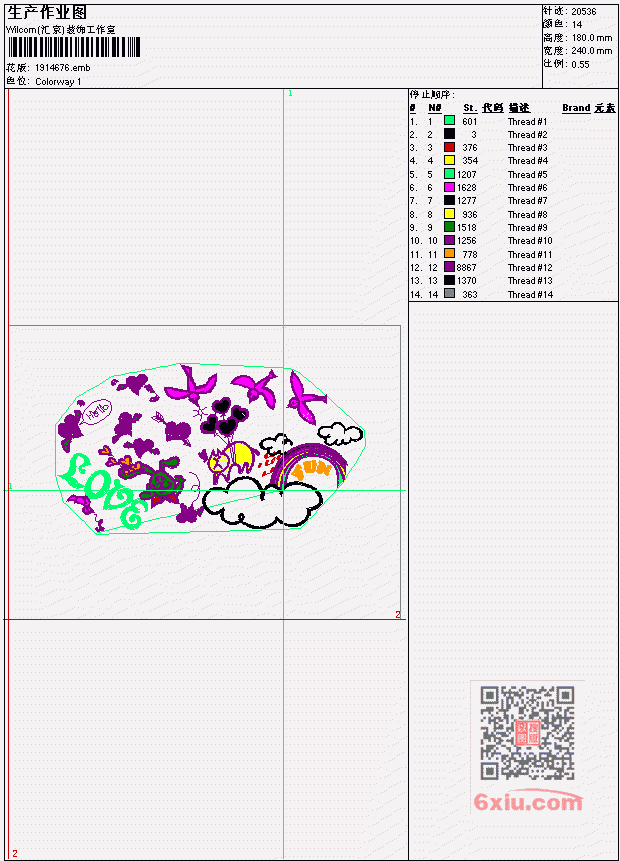Select stitch count 1370 in row 13
Screen dimensions: 620x861
tap(467, 281)
